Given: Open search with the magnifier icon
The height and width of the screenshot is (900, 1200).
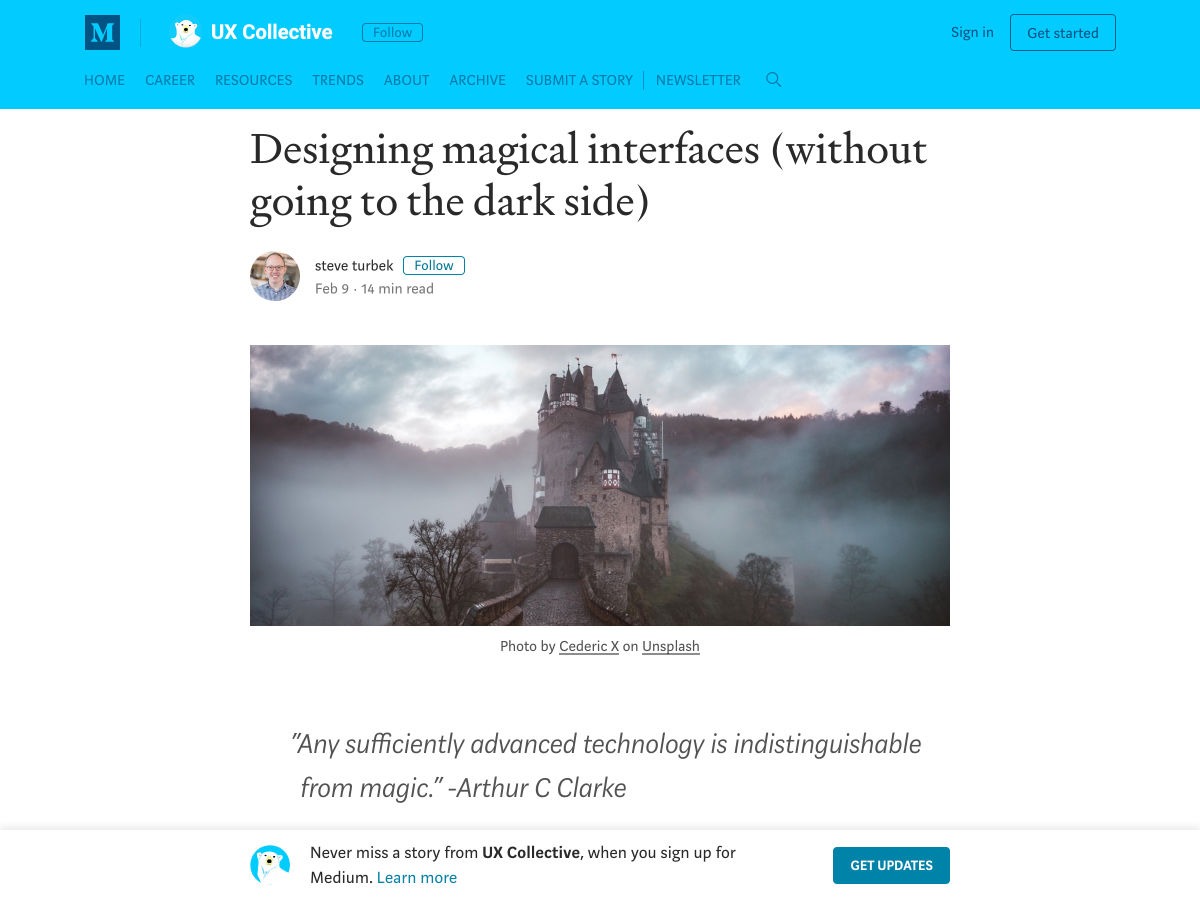Looking at the screenshot, I should click(x=773, y=80).
